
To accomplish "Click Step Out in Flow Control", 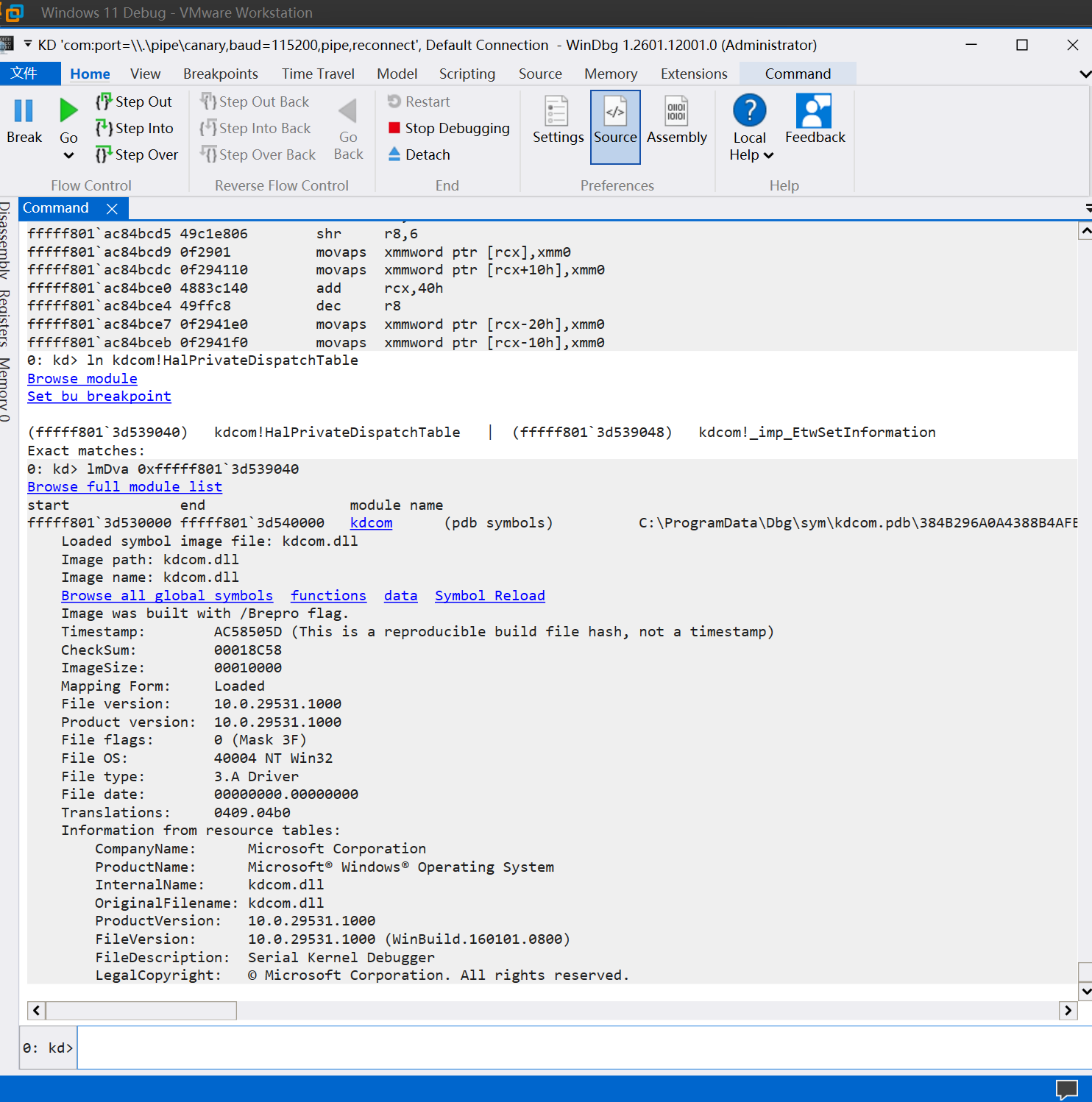I will pyautogui.click(x=135, y=102).
